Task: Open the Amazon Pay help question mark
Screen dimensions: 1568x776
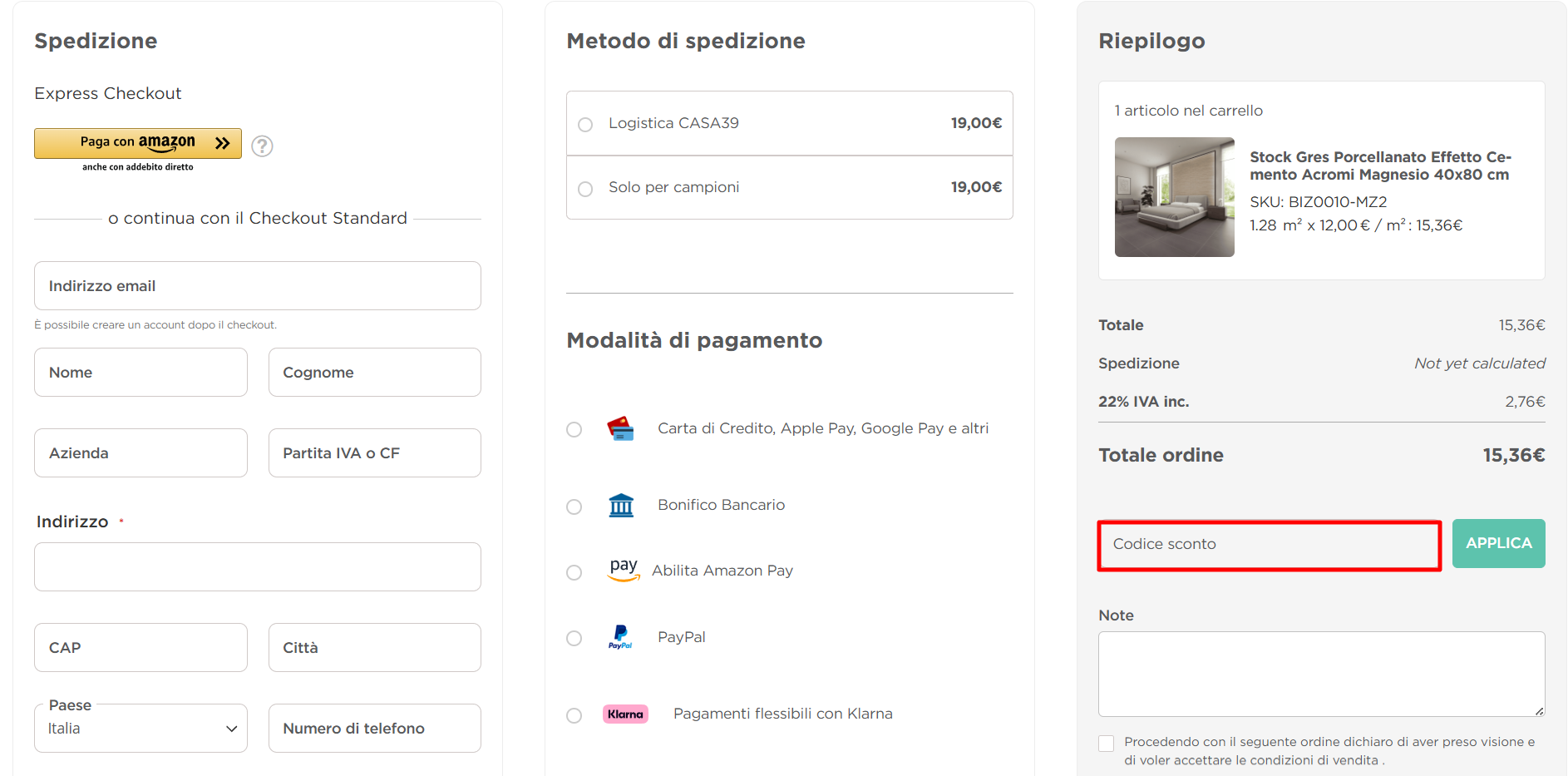Action: [x=262, y=146]
